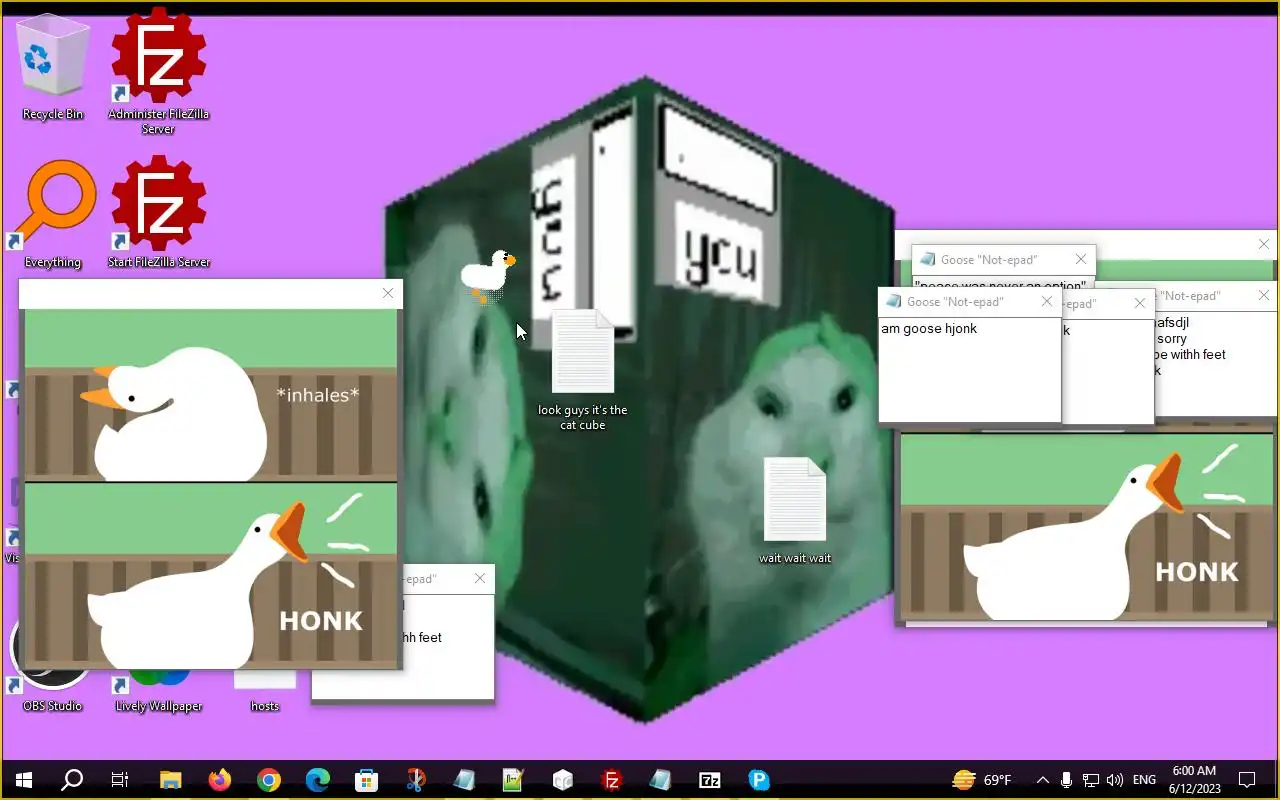Open the hosts file on the desktop

click(x=265, y=690)
